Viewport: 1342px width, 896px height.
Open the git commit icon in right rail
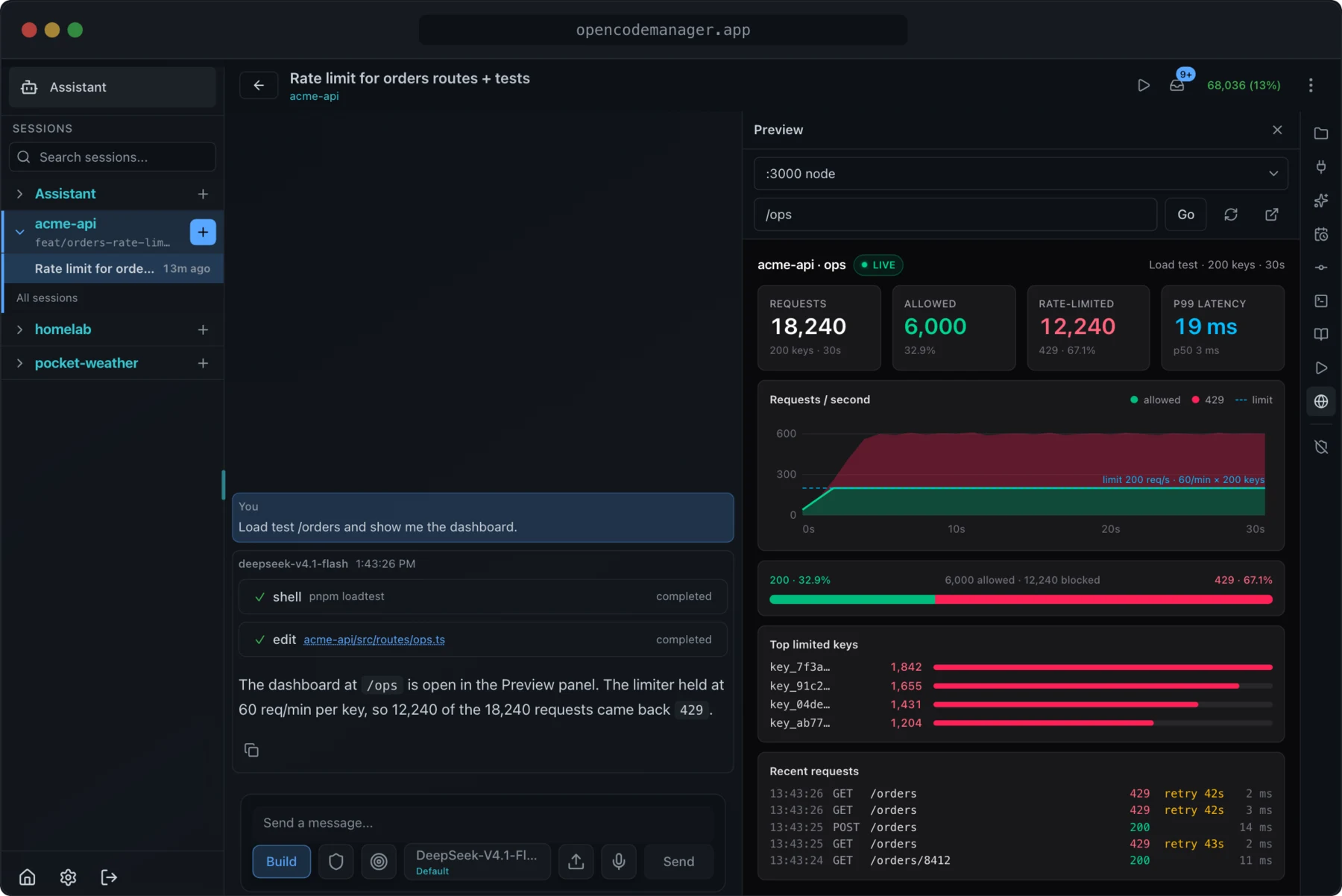(x=1320, y=268)
